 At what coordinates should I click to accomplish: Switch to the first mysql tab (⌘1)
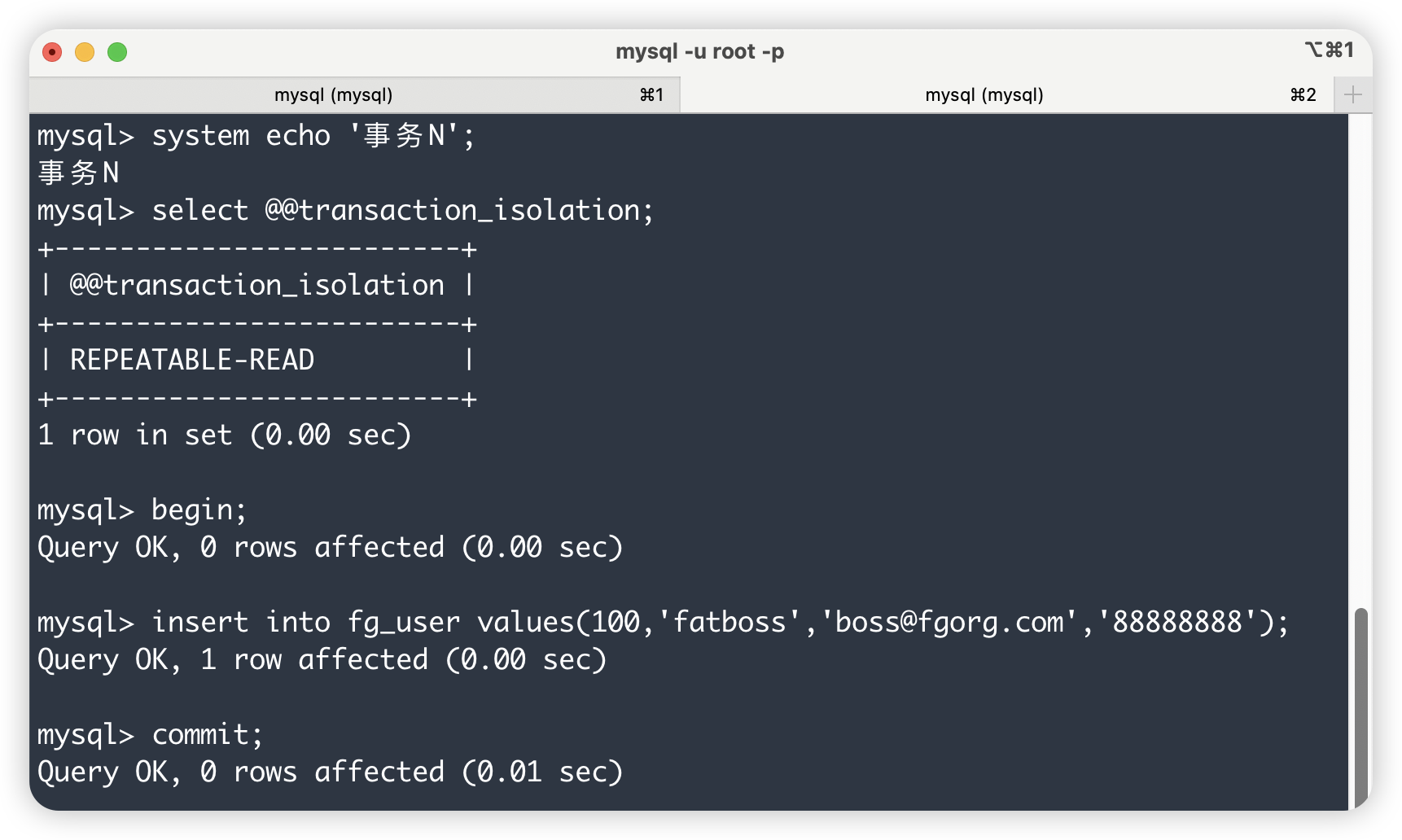click(334, 95)
